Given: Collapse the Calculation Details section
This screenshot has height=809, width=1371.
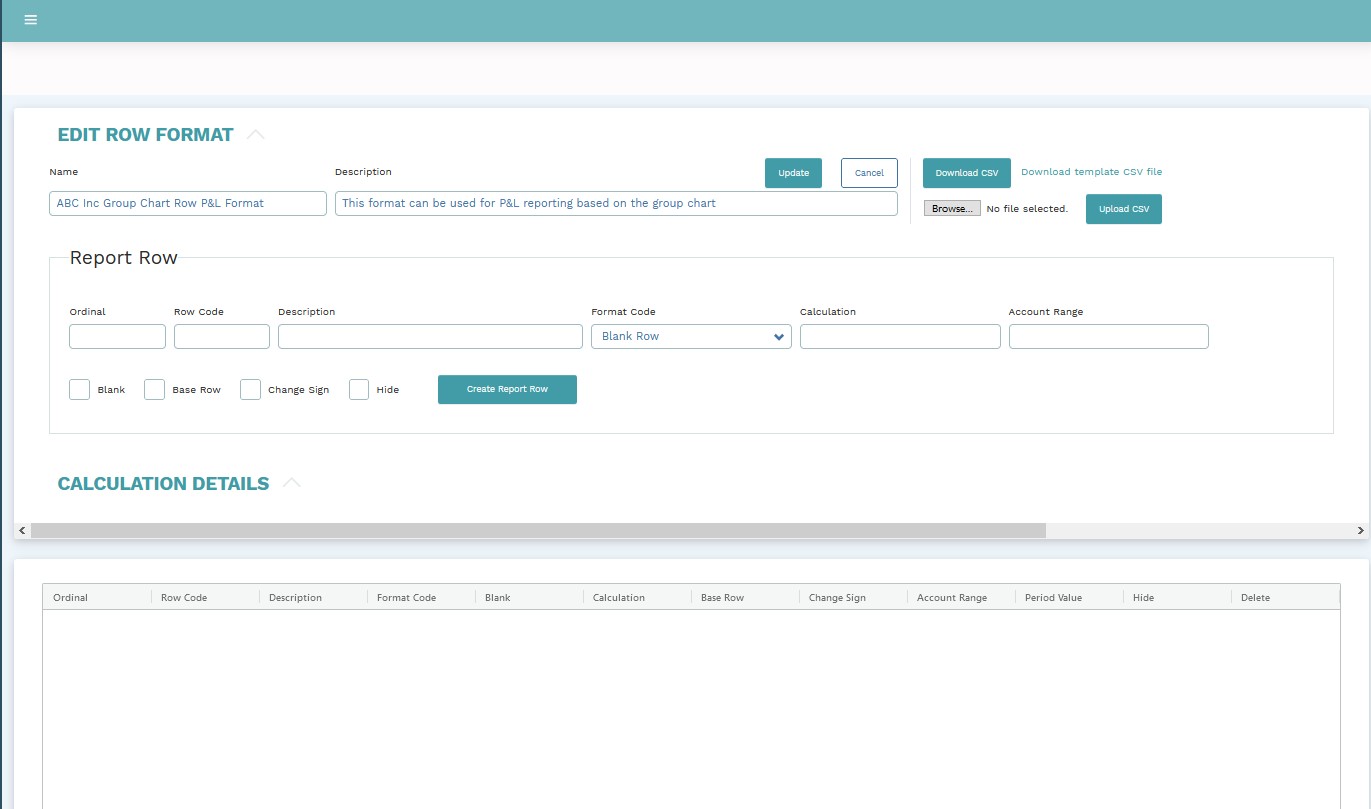Looking at the screenshot, I should point(291,484).
